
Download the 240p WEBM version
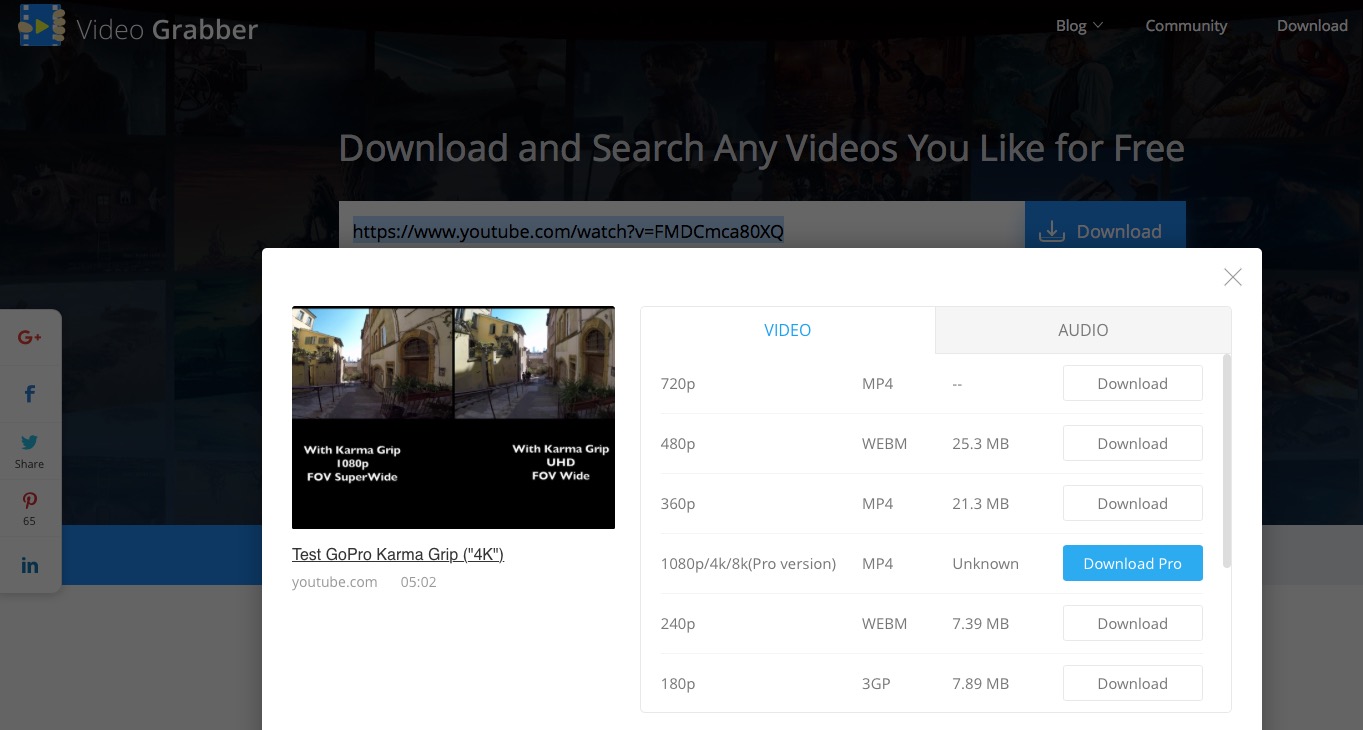pyautogui.click(x=1132, y=623)
